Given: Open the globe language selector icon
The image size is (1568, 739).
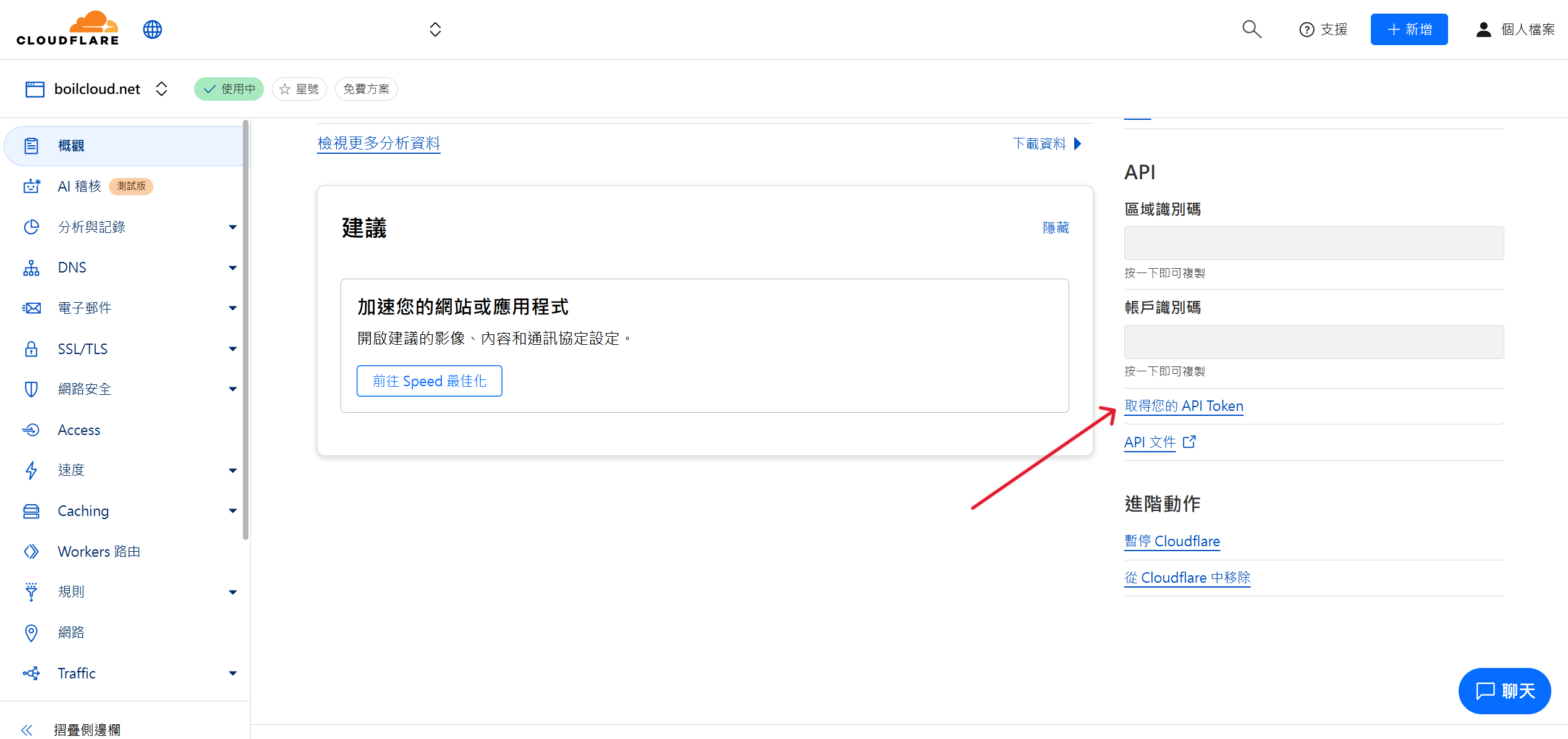Looking at the screenshot, I should 153,29.
